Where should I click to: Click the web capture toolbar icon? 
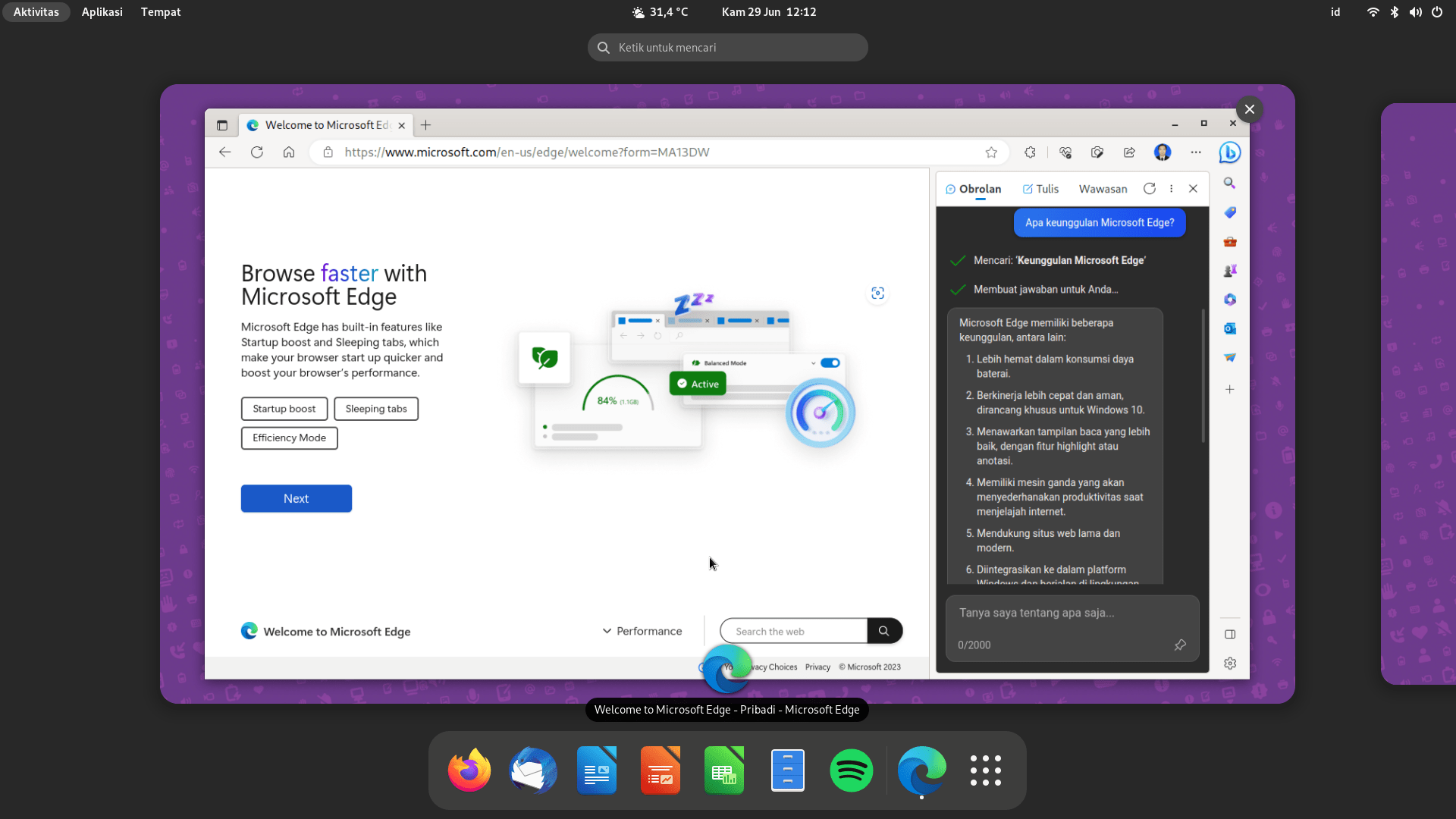pos(1097,152)
